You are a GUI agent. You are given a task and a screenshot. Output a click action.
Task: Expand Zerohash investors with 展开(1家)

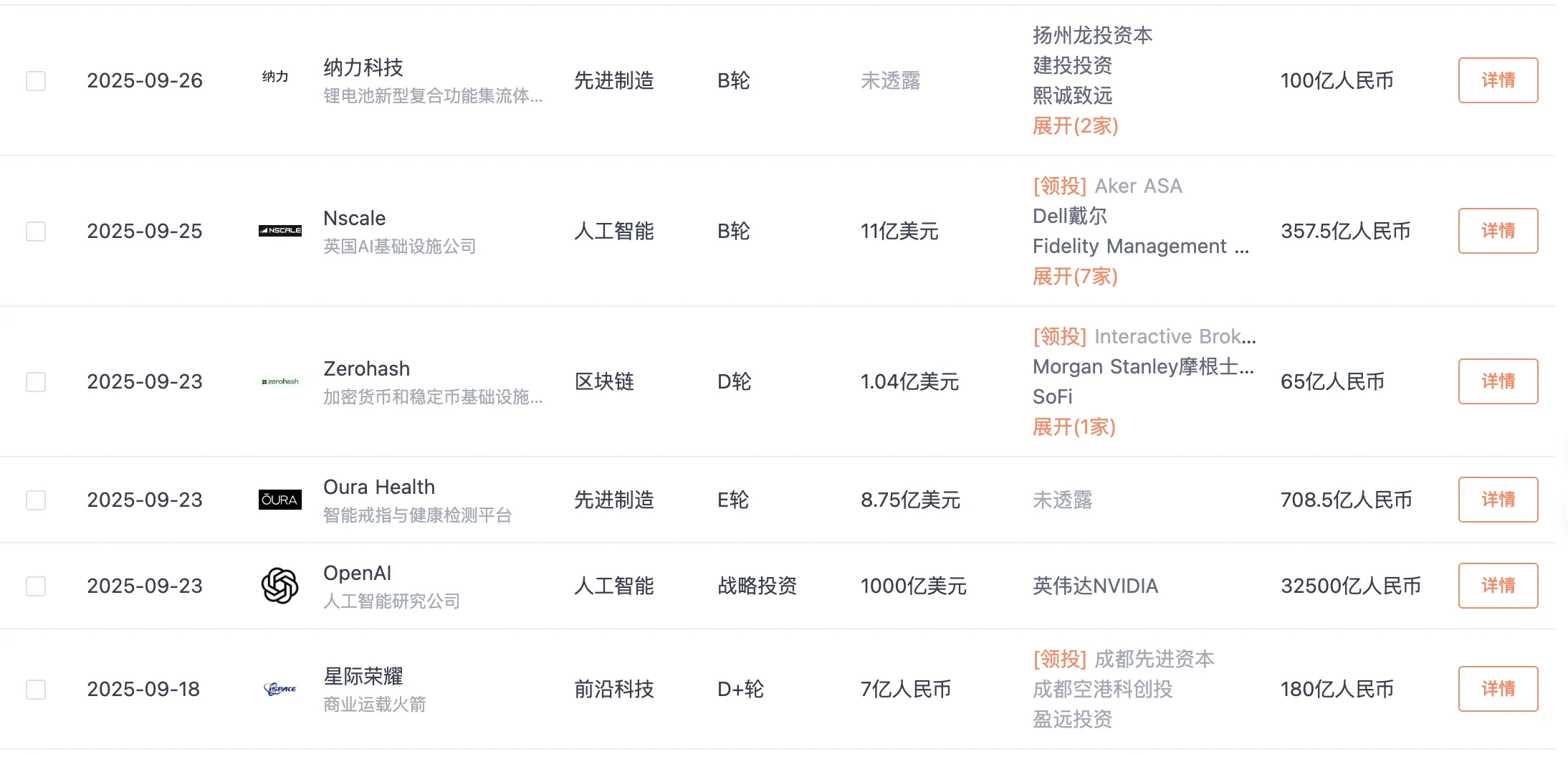(x=1074, y=427)
